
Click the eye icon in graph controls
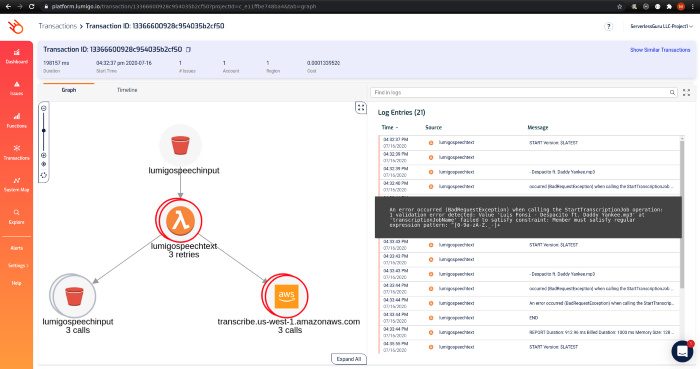coord(44,164)
